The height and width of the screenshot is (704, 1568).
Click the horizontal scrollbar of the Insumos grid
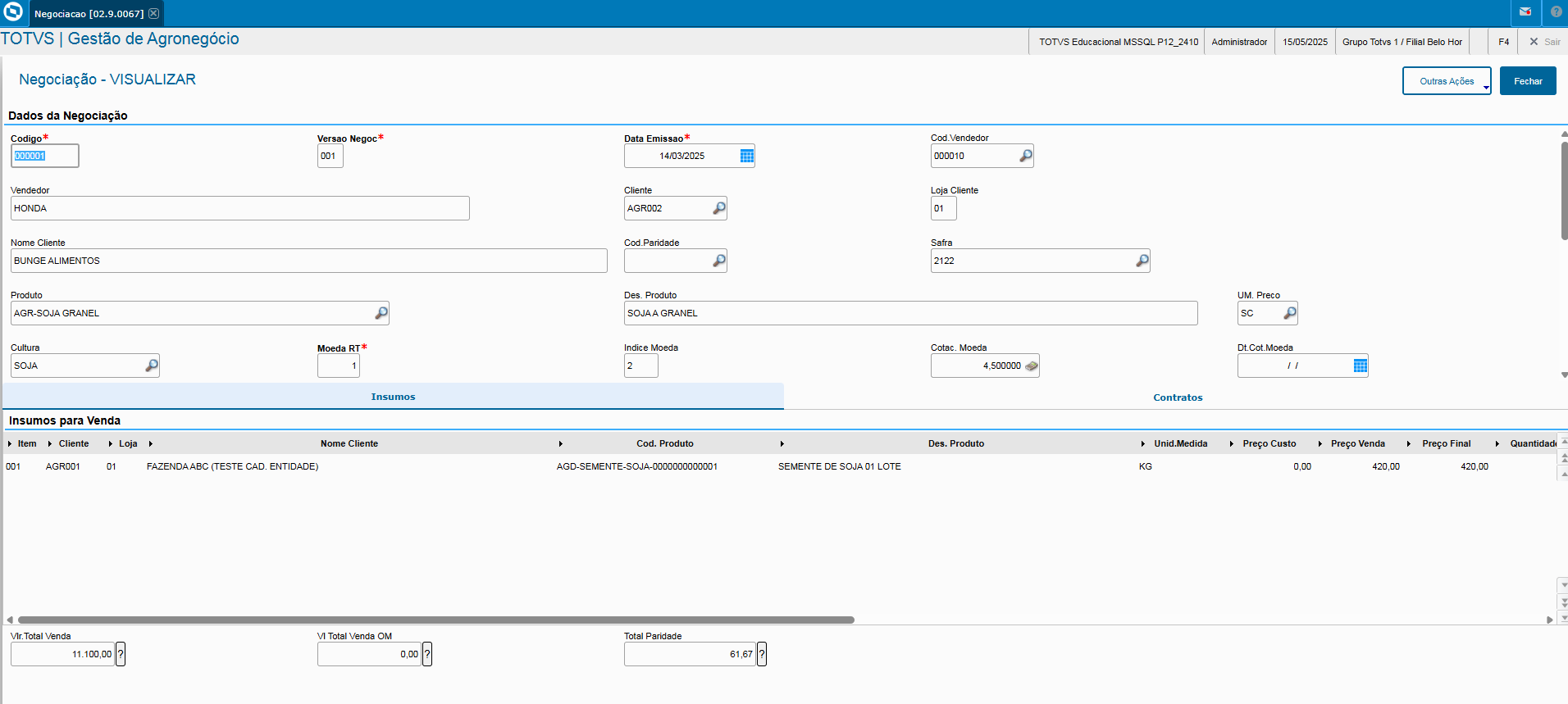436,620
